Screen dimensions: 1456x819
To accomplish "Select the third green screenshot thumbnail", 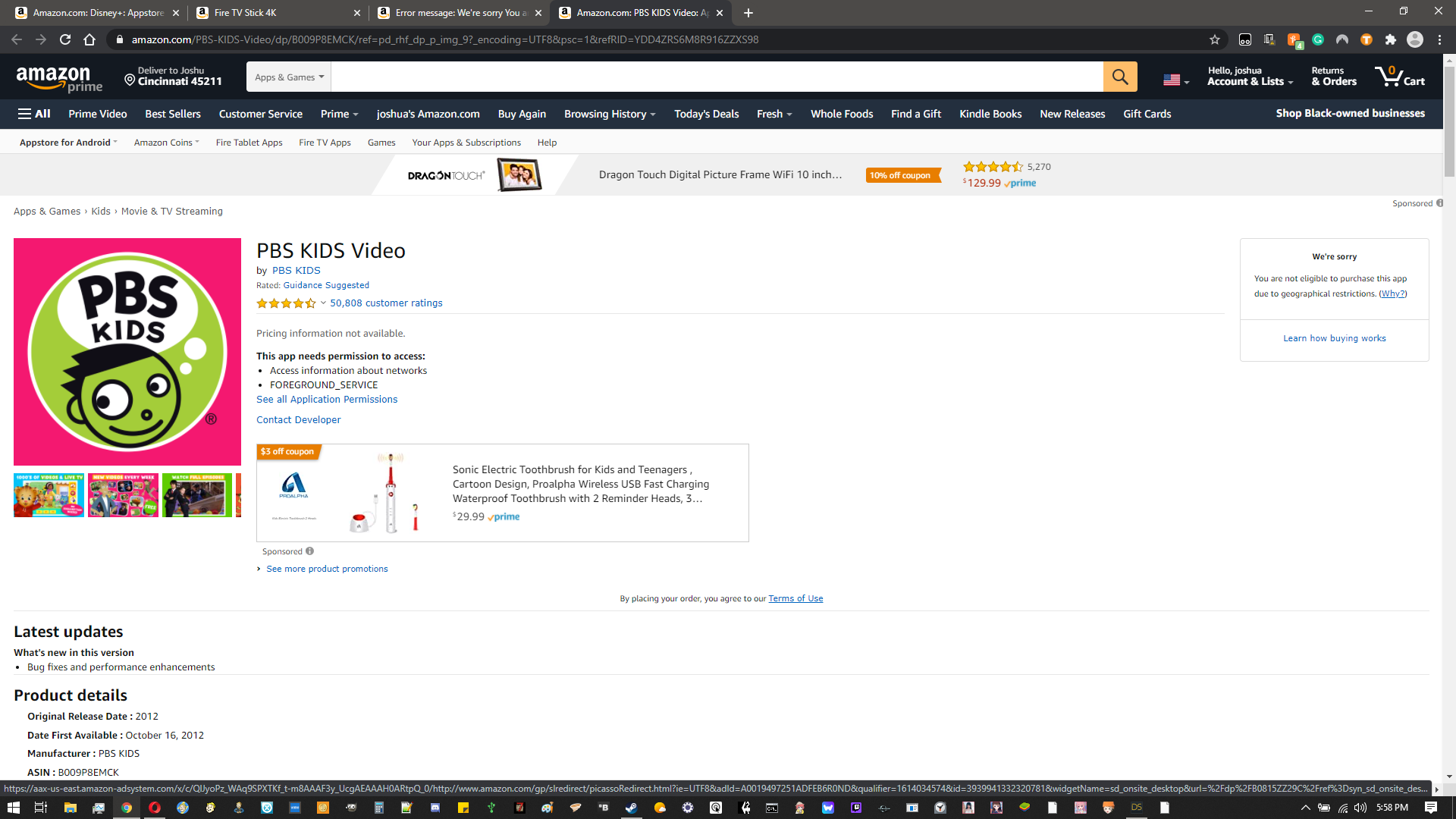I will click(x=197, y=495).
